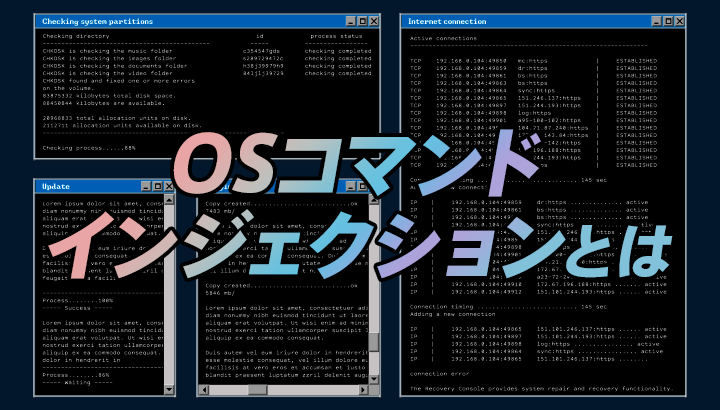Close the Update window

click(169, 186)
